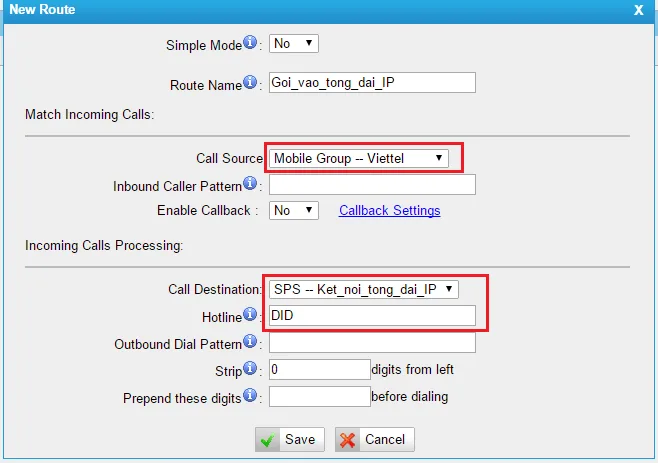Screen dimensions: 658x463
Task: Click into the Inbound Caller Pattern field
Action: pos(372,185)
